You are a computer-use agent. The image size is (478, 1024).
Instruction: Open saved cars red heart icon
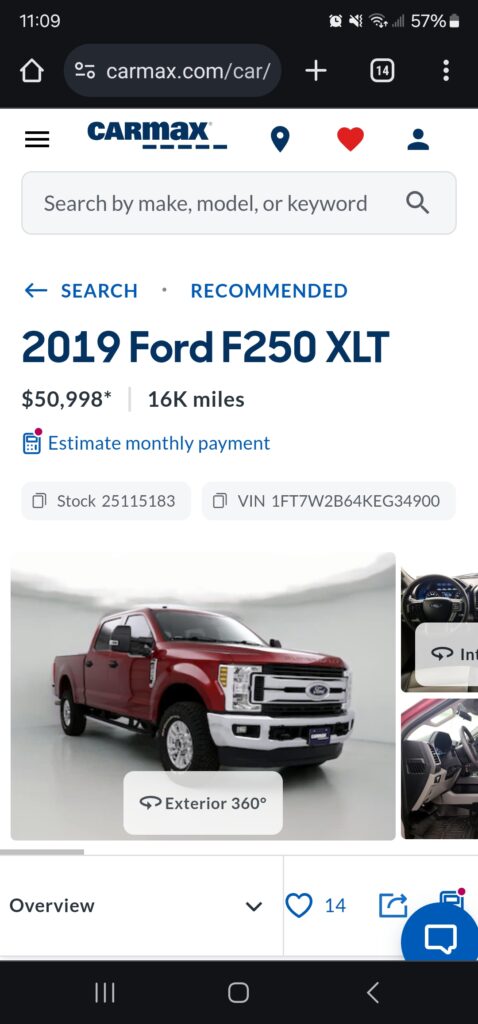pyautogui.click(x=350, y=139)
